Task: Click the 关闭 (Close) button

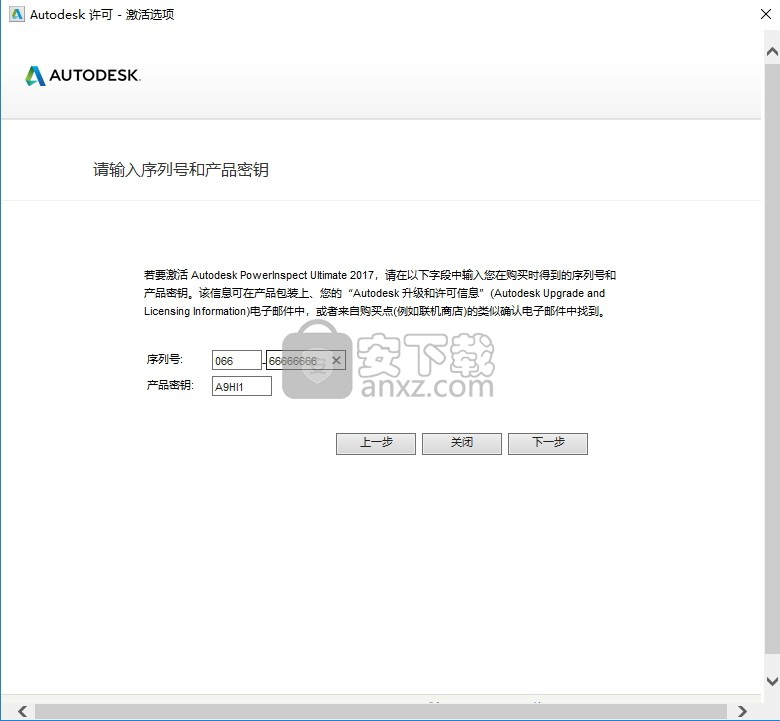Action: coord(462,443)
